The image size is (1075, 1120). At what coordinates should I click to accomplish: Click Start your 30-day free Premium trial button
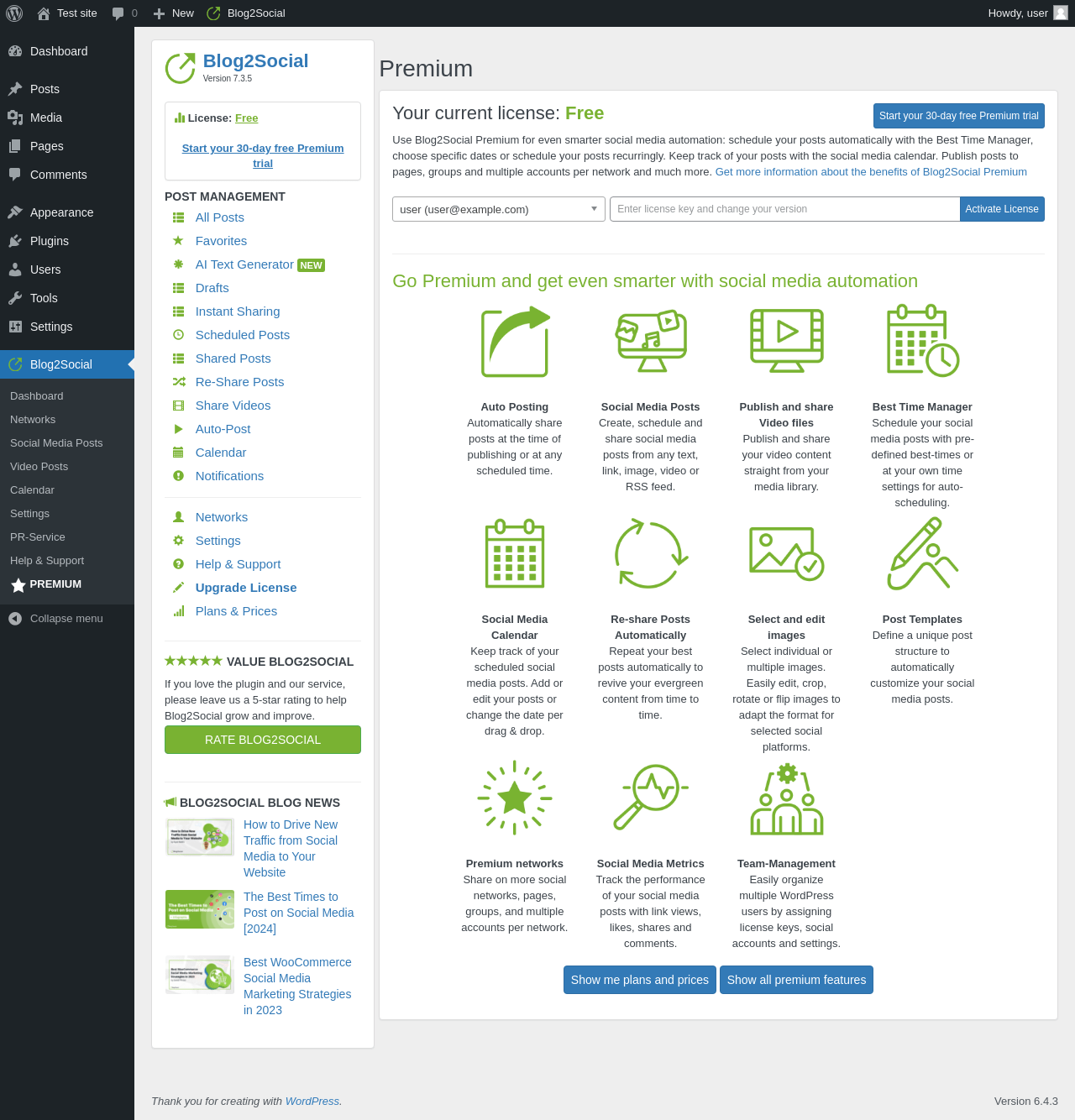coord(959,116)
